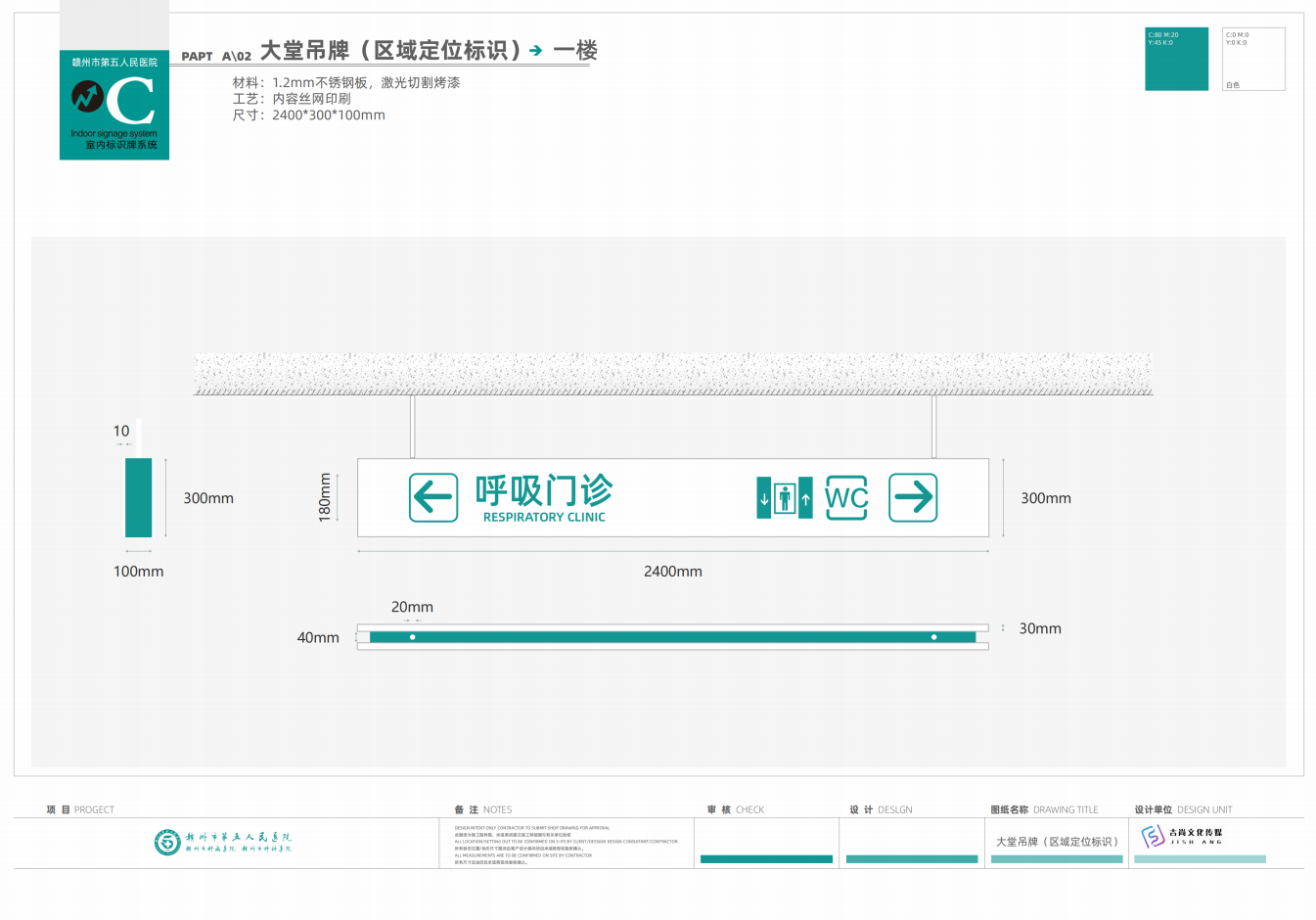The width and height of the screenshot is (1316, 920).
Task: Click the 项目 PROGECT footer label
Action: tap(80, 809)
